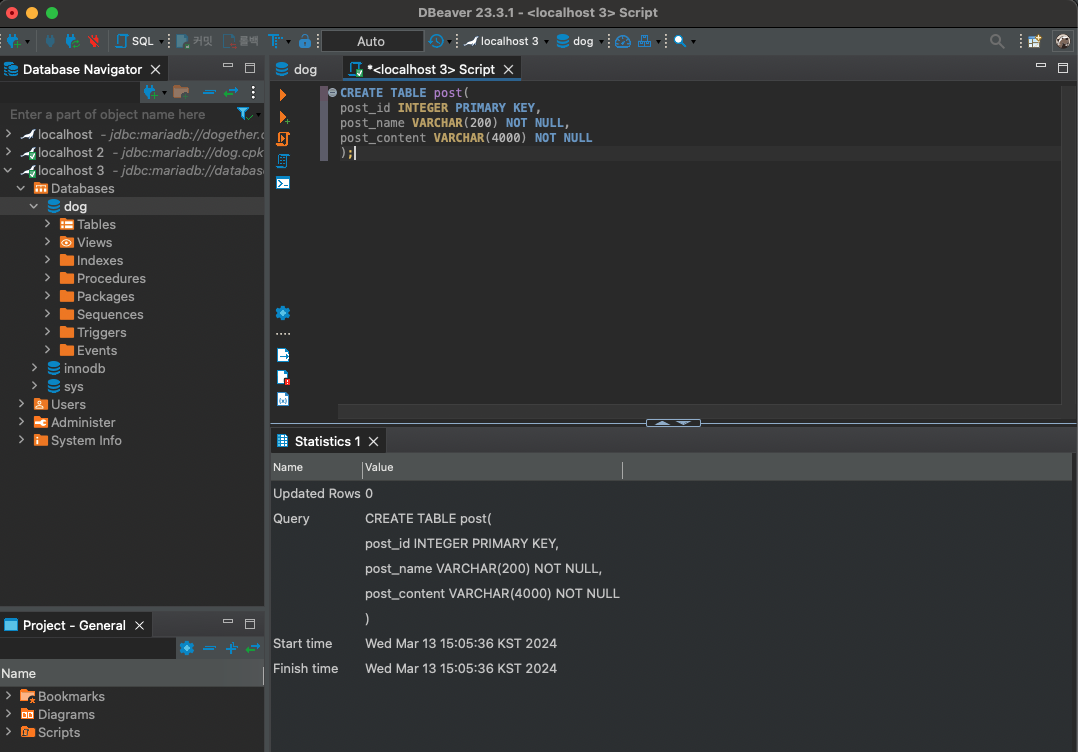Click the Auto commit mode field
1078x752 pixels.
click(372, 41)
